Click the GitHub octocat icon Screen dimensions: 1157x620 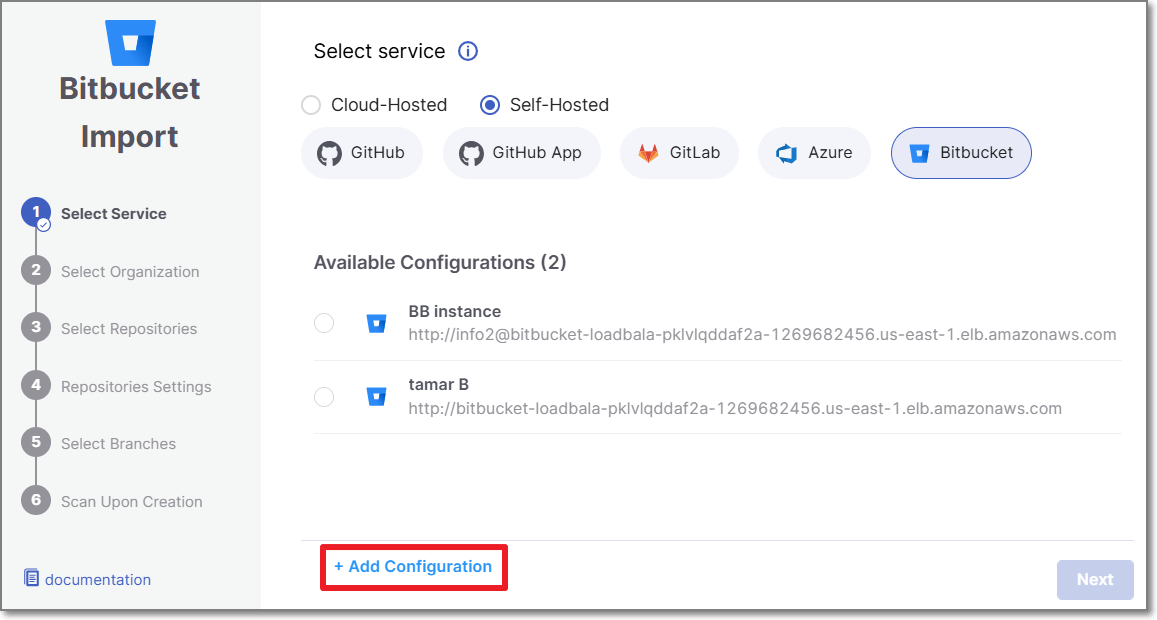pos(329,153)
